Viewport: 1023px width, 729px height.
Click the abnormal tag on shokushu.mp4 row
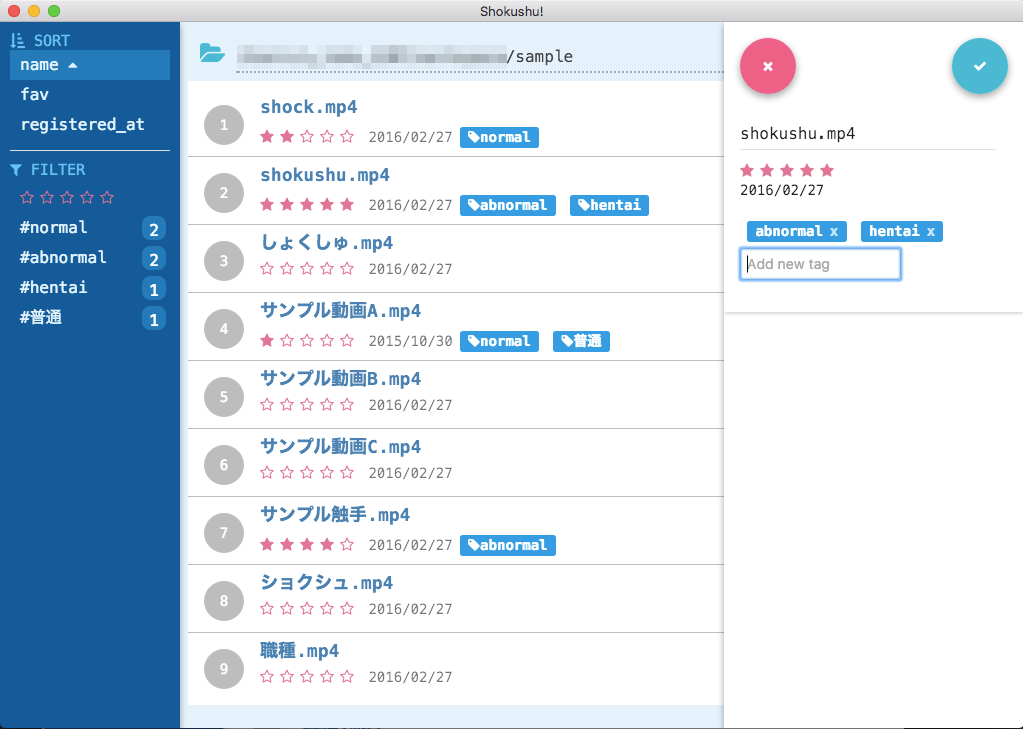508,205
